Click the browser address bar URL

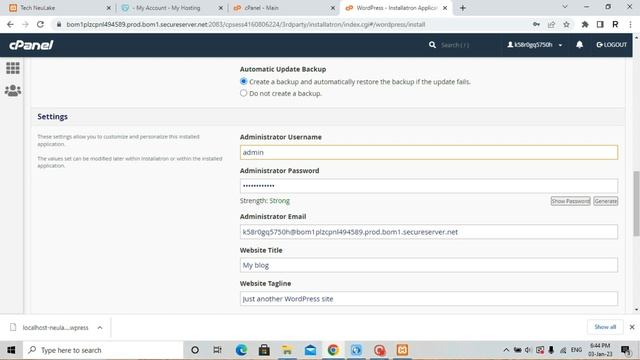[x=246, y=24]
